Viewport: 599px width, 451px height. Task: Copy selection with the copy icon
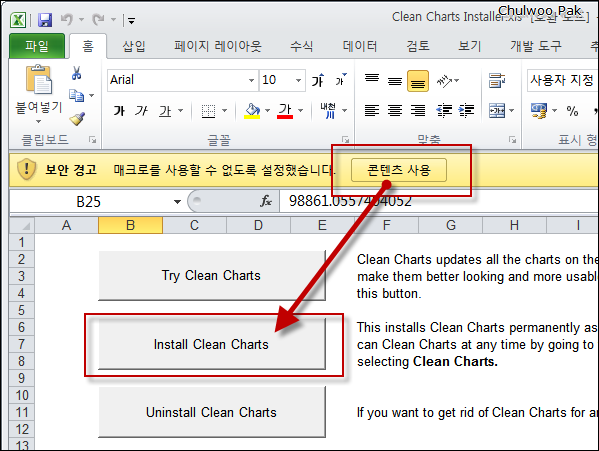(77, 95)
